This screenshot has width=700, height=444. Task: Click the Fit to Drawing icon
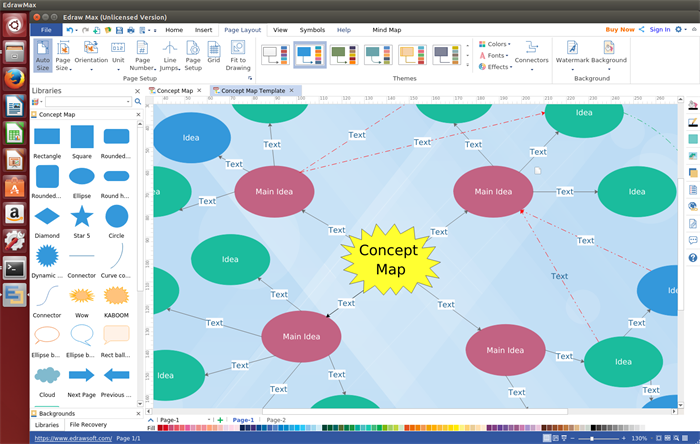pos(238,55)
